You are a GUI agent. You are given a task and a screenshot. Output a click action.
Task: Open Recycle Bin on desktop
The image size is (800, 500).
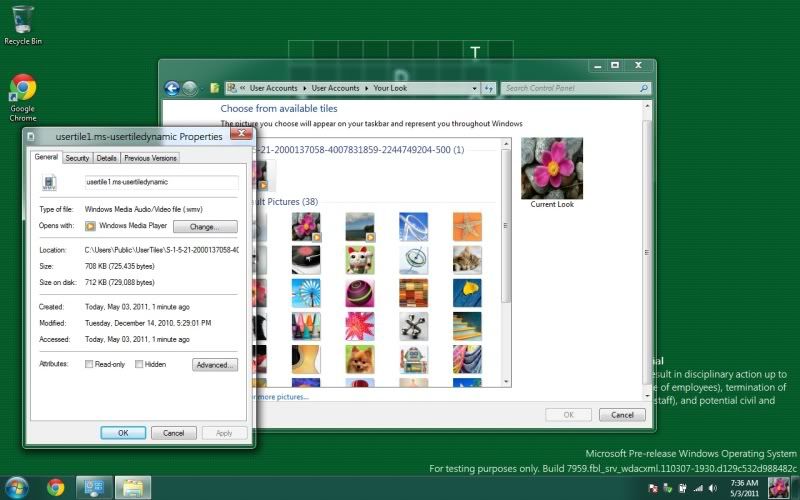coord(22,20)
